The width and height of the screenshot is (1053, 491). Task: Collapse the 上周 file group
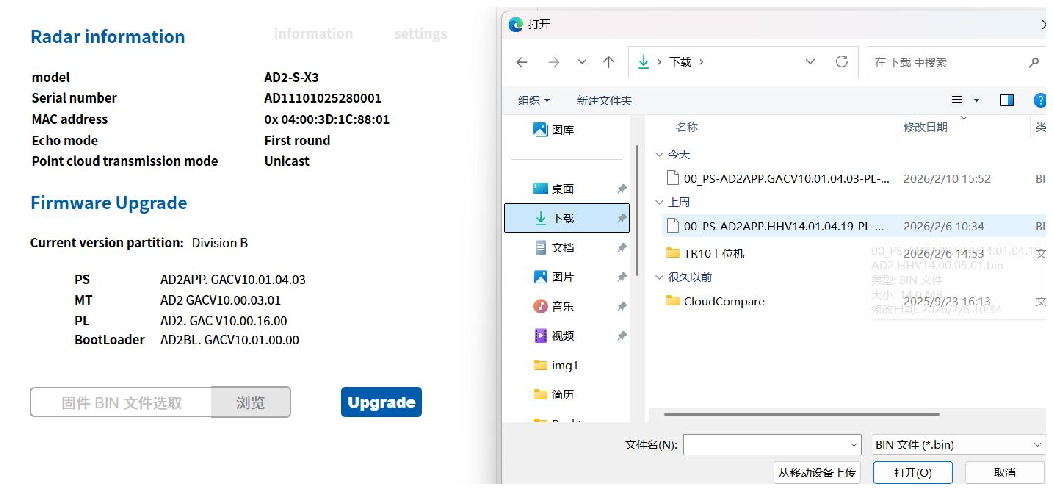coord(659,202)
